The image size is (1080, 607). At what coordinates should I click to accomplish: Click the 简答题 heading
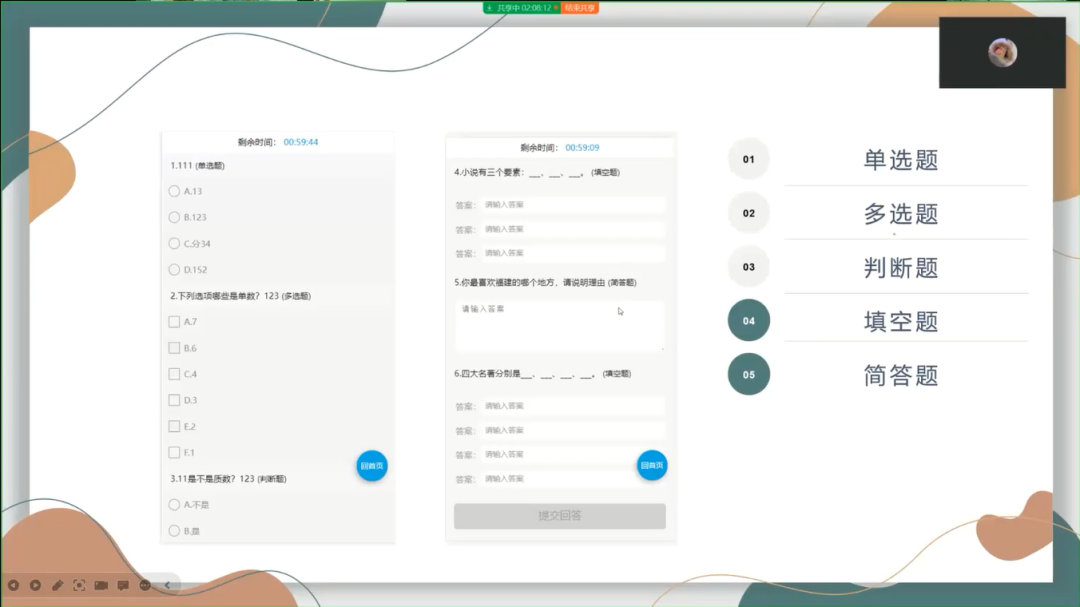tap(901, 375)
